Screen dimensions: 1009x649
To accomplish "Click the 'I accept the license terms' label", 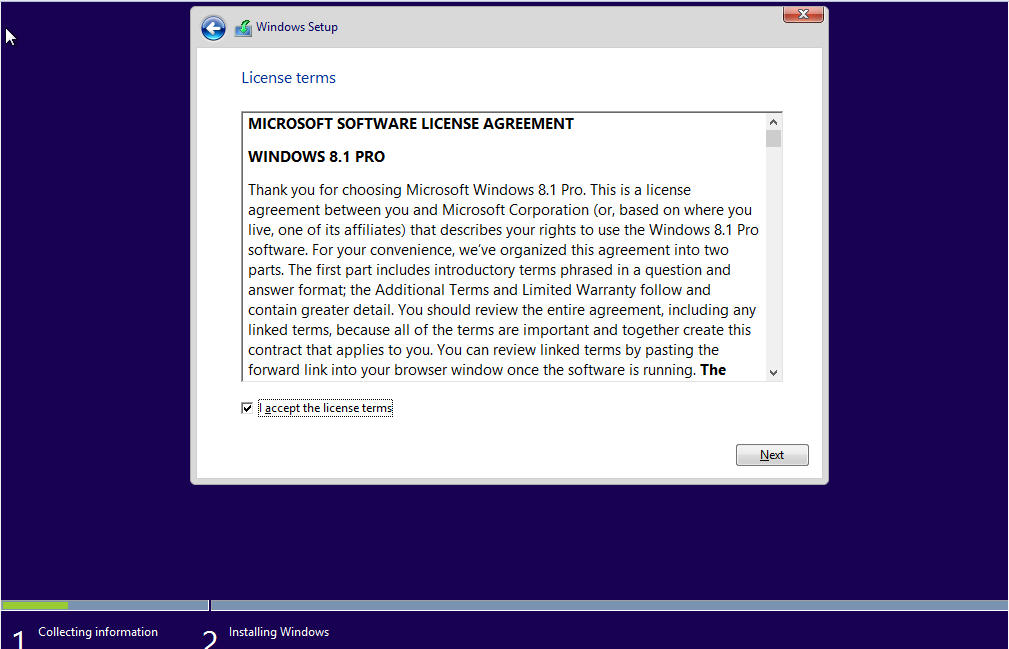I will tap(326, 408).
